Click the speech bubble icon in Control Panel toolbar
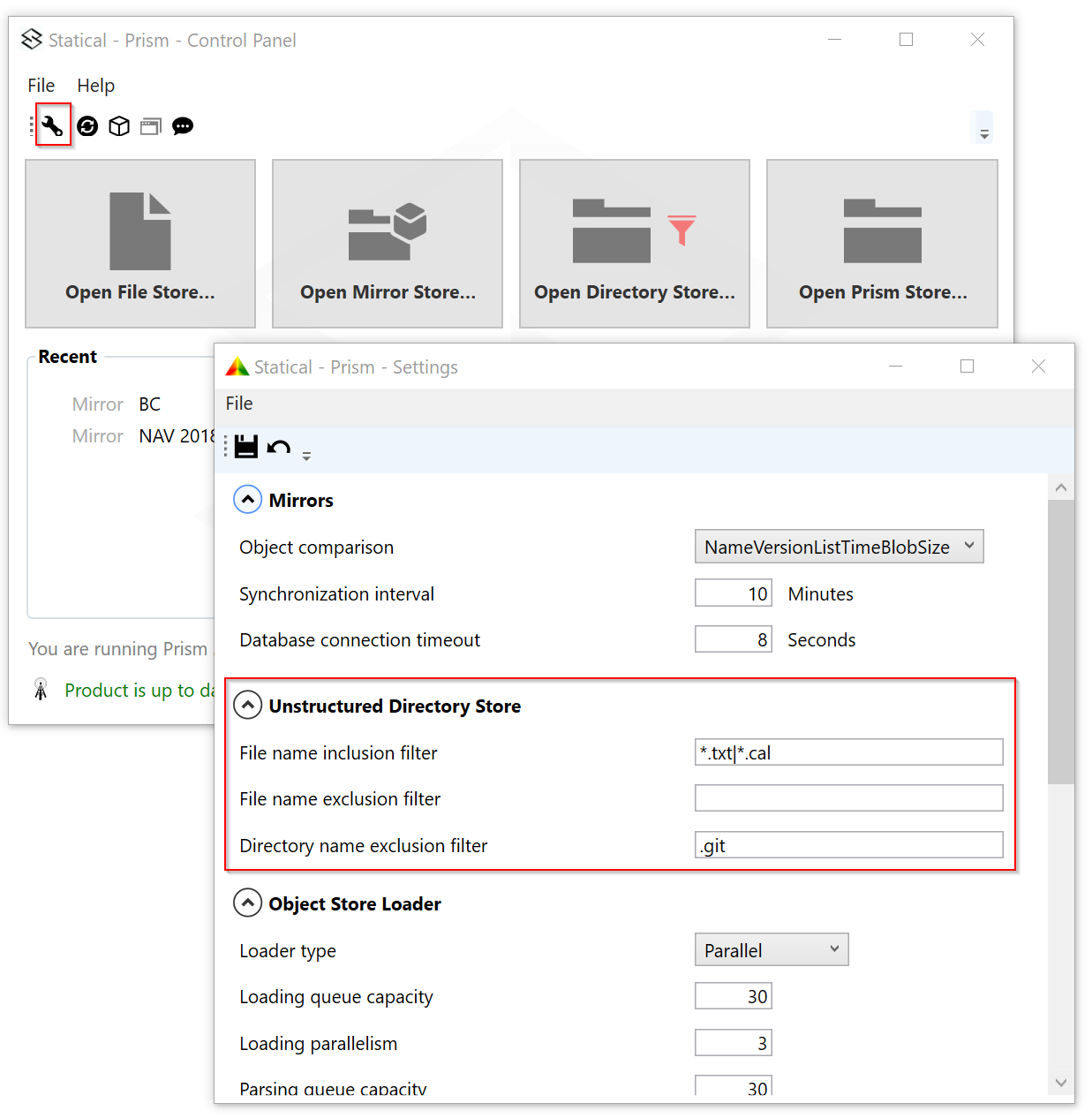This screenshot has width=1092, height=1118. 183,126
